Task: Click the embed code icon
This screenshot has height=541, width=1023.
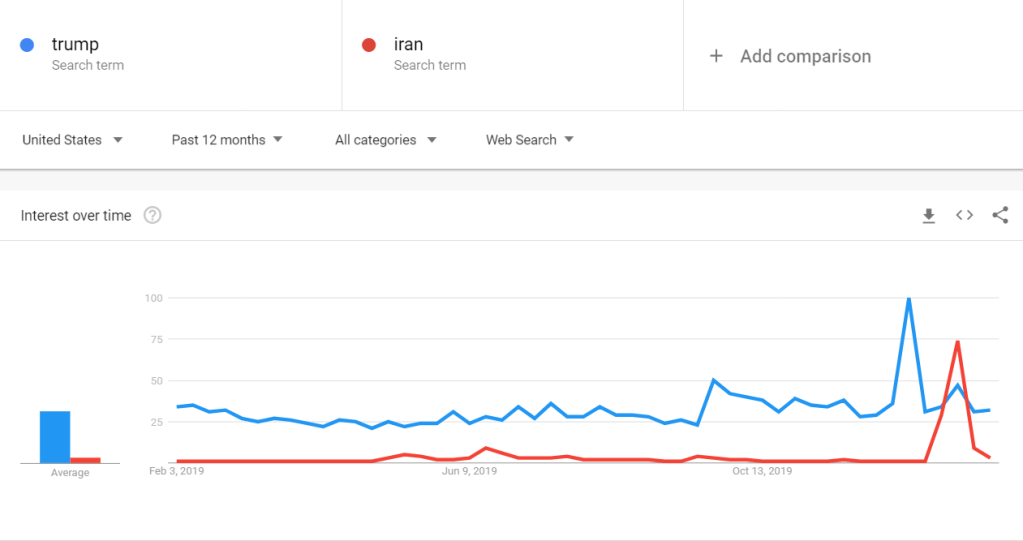Action: [964, 215]
